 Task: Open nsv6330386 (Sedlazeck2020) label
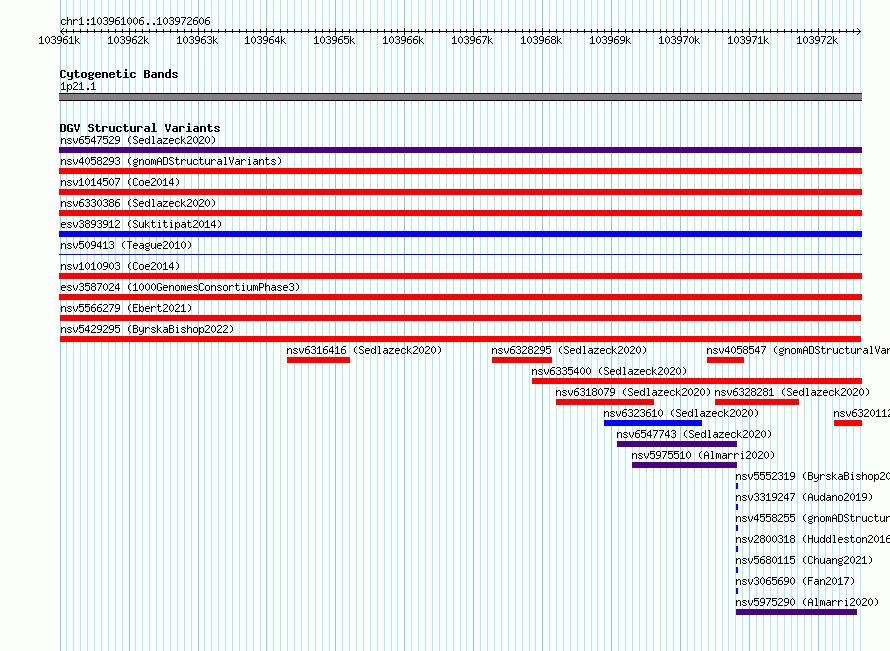(x=138, y=203)
